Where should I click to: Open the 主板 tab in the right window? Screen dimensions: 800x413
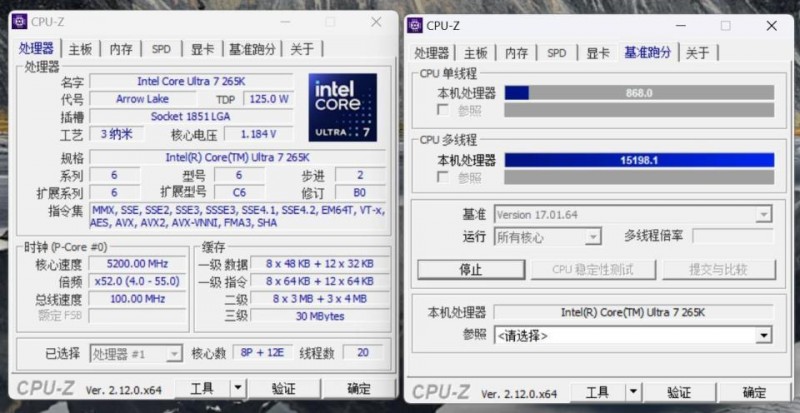(476, 53)
